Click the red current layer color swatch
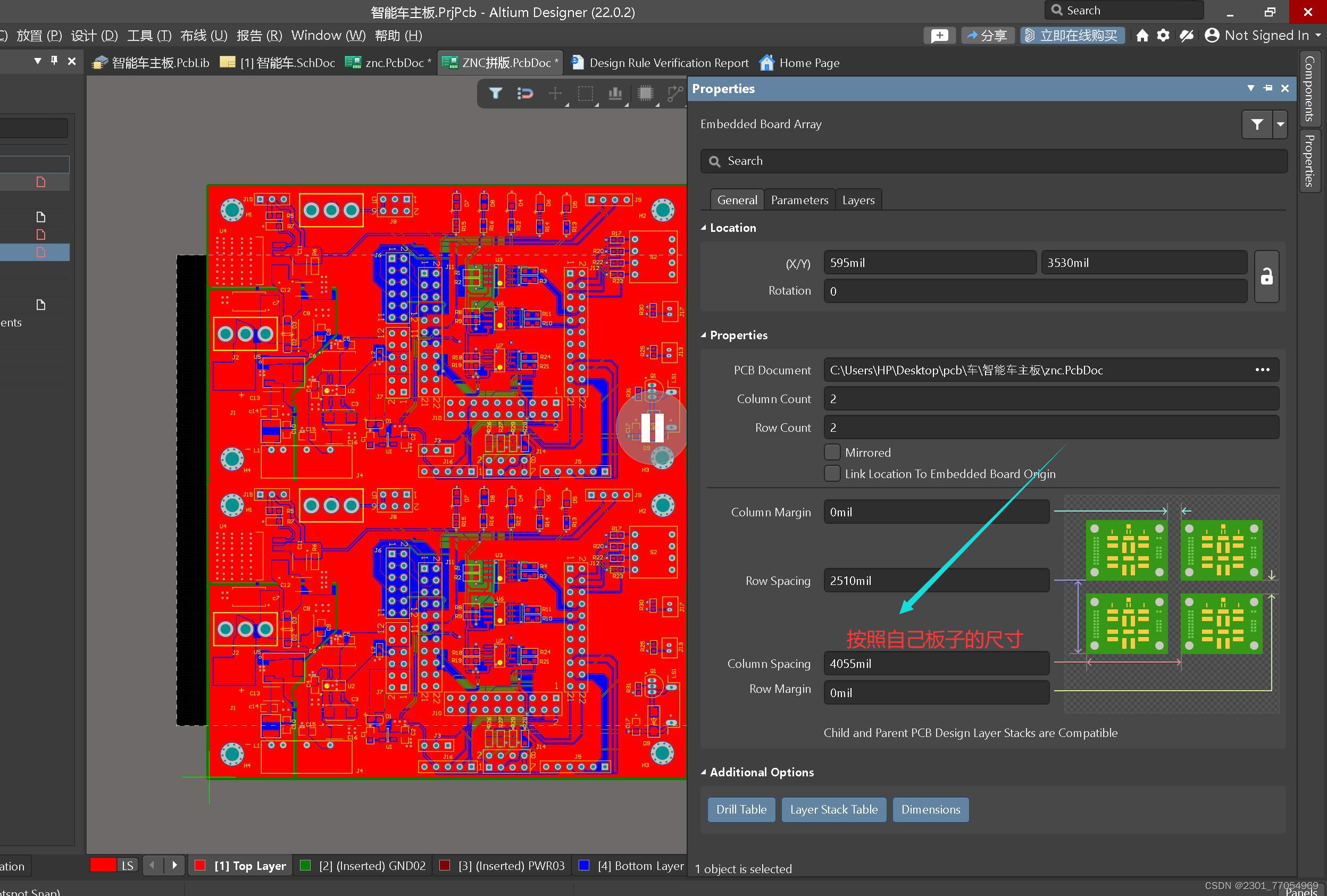The height and width of the screenshot is (896, 1327). point(103,865)
